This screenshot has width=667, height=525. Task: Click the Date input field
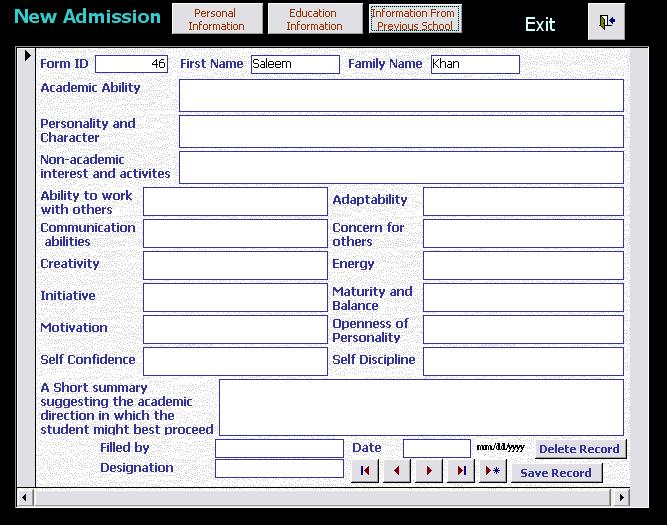pos(437,448)
